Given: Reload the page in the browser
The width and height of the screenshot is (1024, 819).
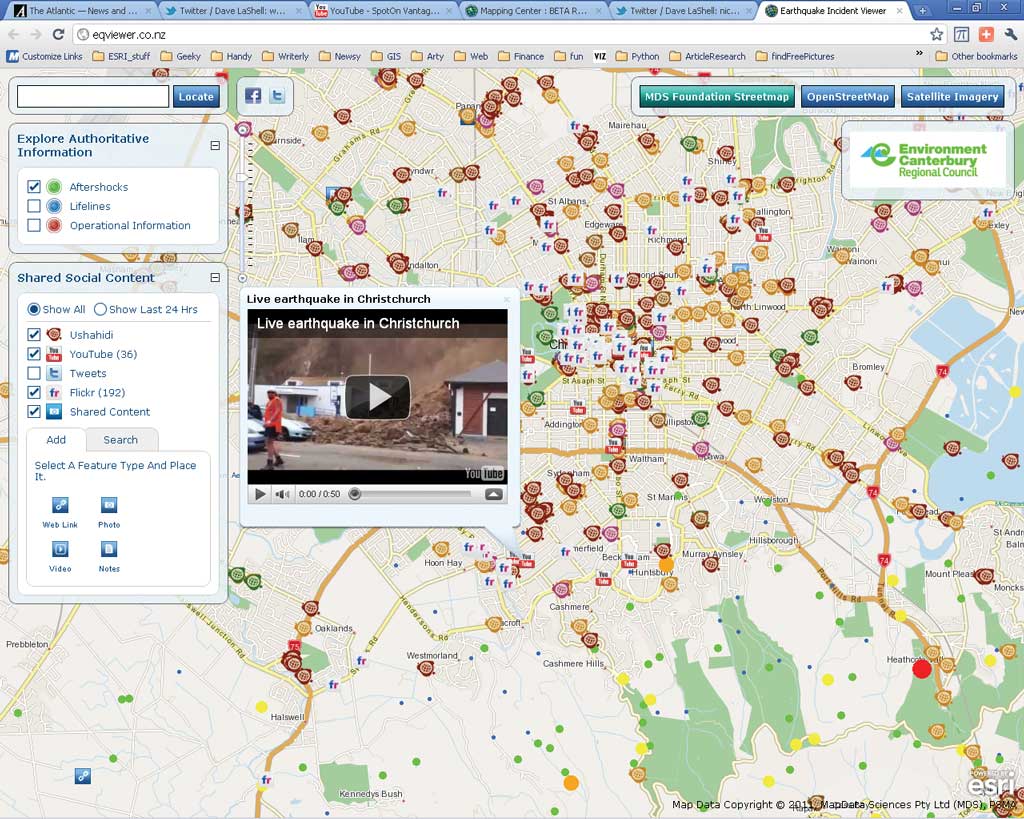Looking at the screenshot, I should point(58,34).
